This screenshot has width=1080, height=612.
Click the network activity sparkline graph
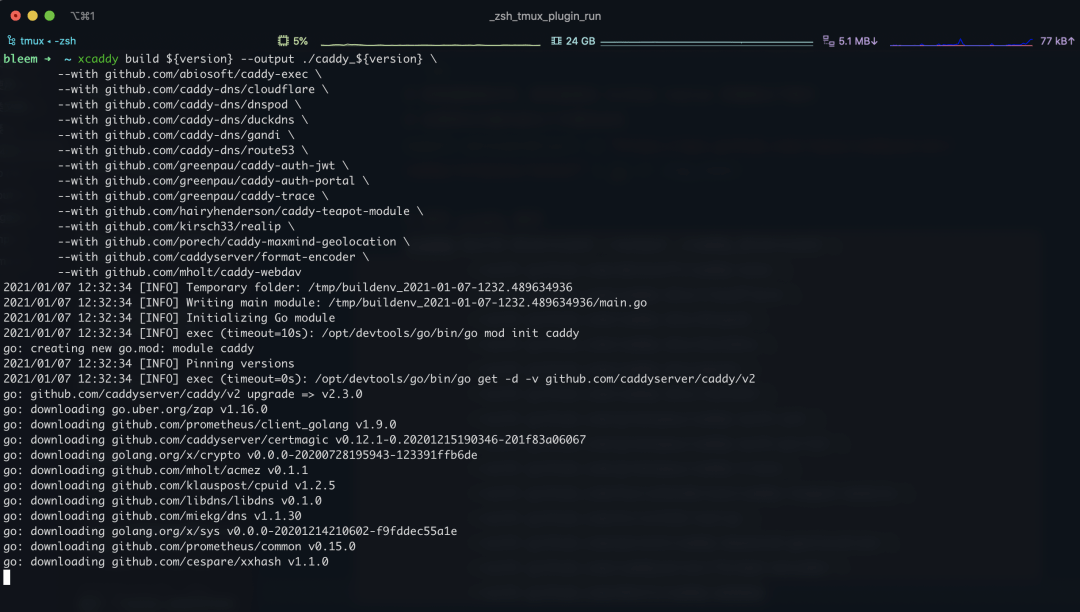coord(961,43)
